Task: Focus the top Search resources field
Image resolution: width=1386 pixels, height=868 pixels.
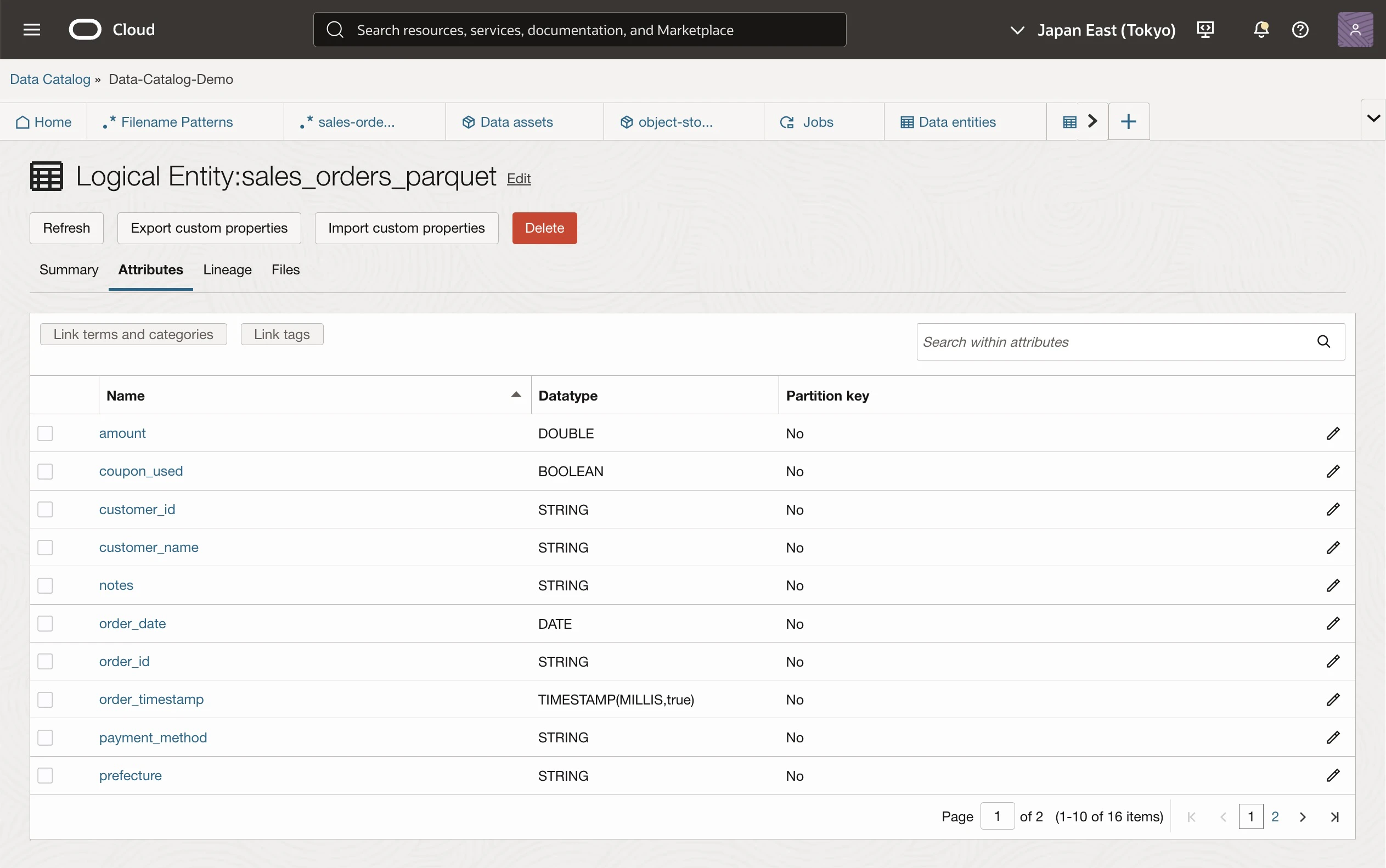Action: tap(579, 29)
